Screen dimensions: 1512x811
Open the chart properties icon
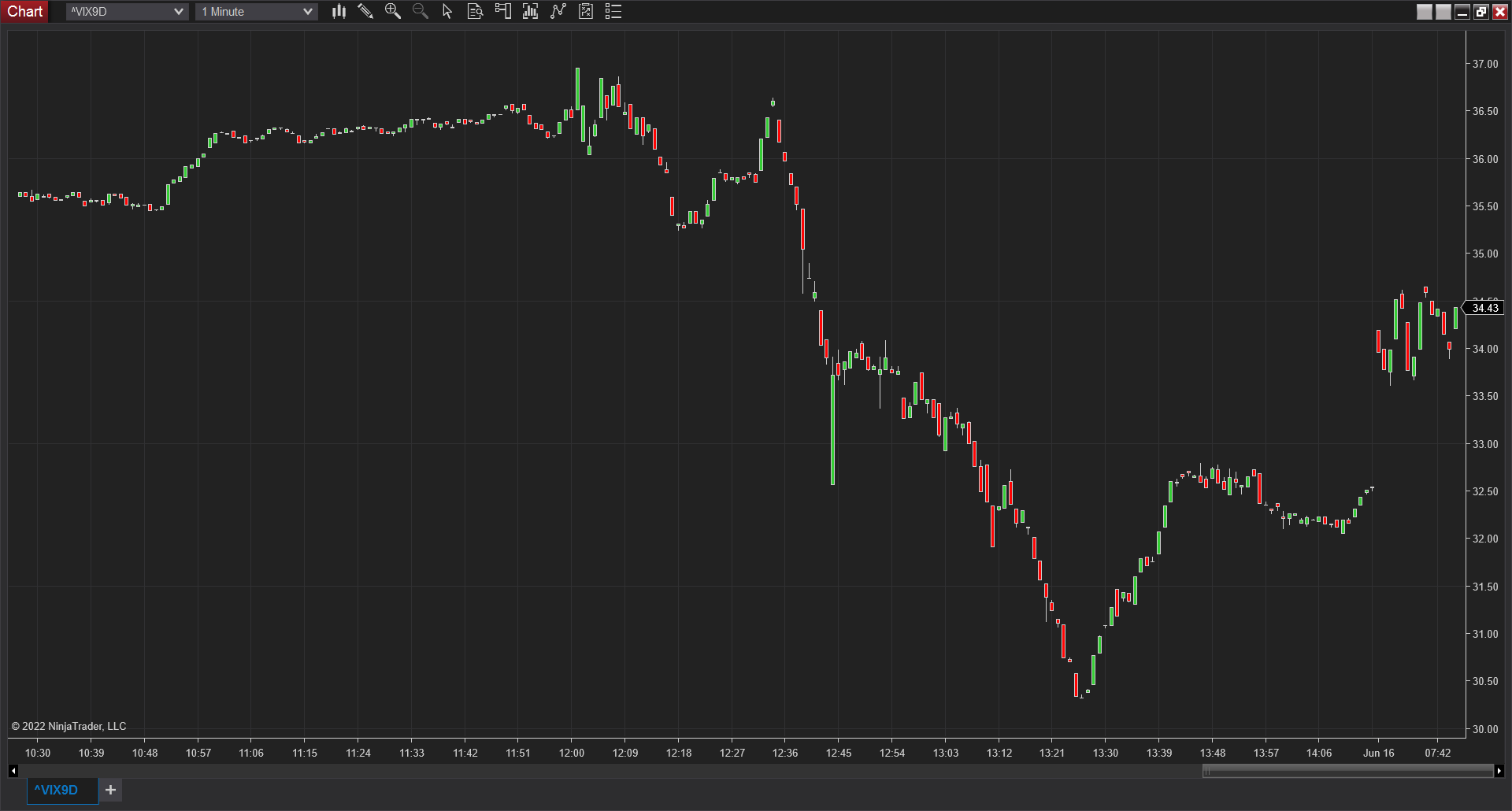[x=586, y=11]
